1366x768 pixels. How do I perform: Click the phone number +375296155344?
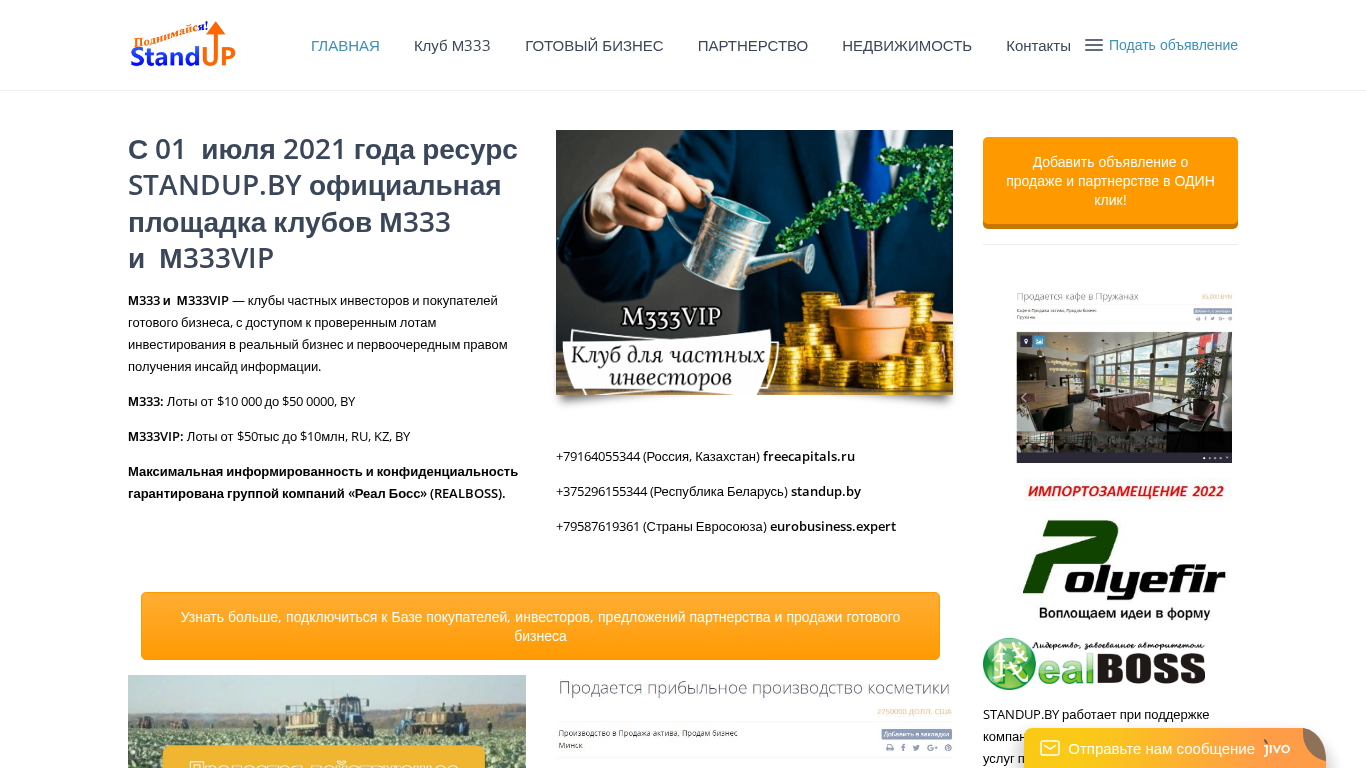pyautogui.click(x=602, y=491)
